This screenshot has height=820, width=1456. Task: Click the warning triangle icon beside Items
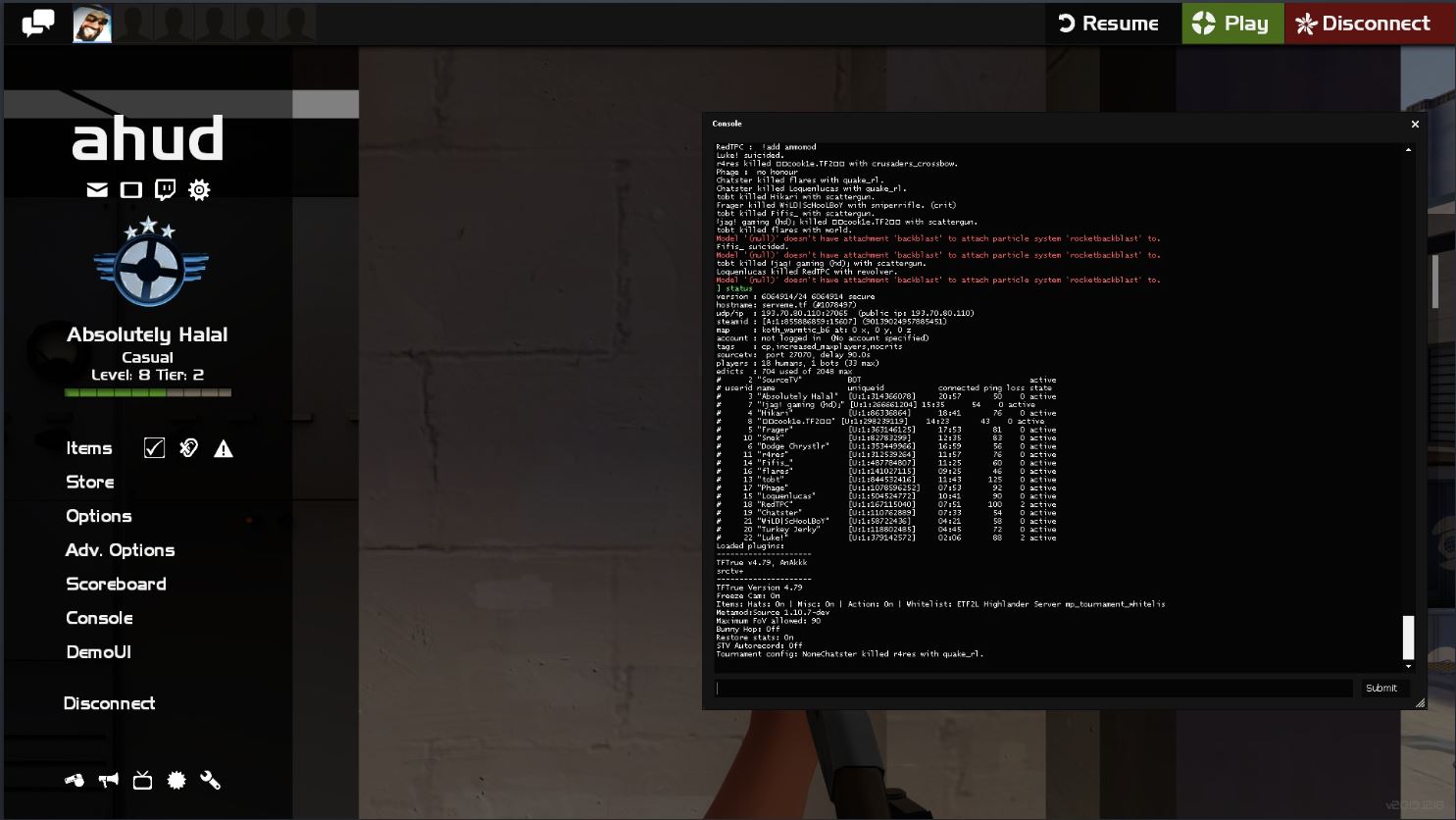pos(224,448)
